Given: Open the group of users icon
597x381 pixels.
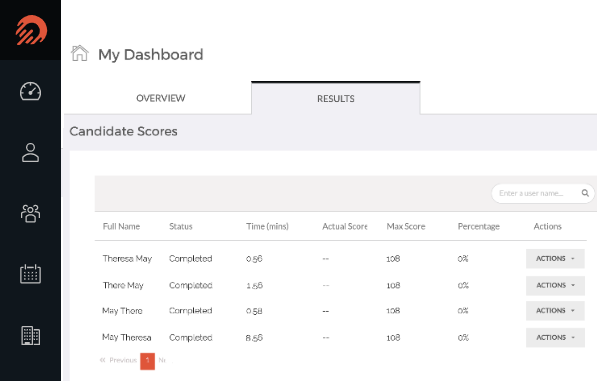Looking at the screenshot, I should (30, 213).
